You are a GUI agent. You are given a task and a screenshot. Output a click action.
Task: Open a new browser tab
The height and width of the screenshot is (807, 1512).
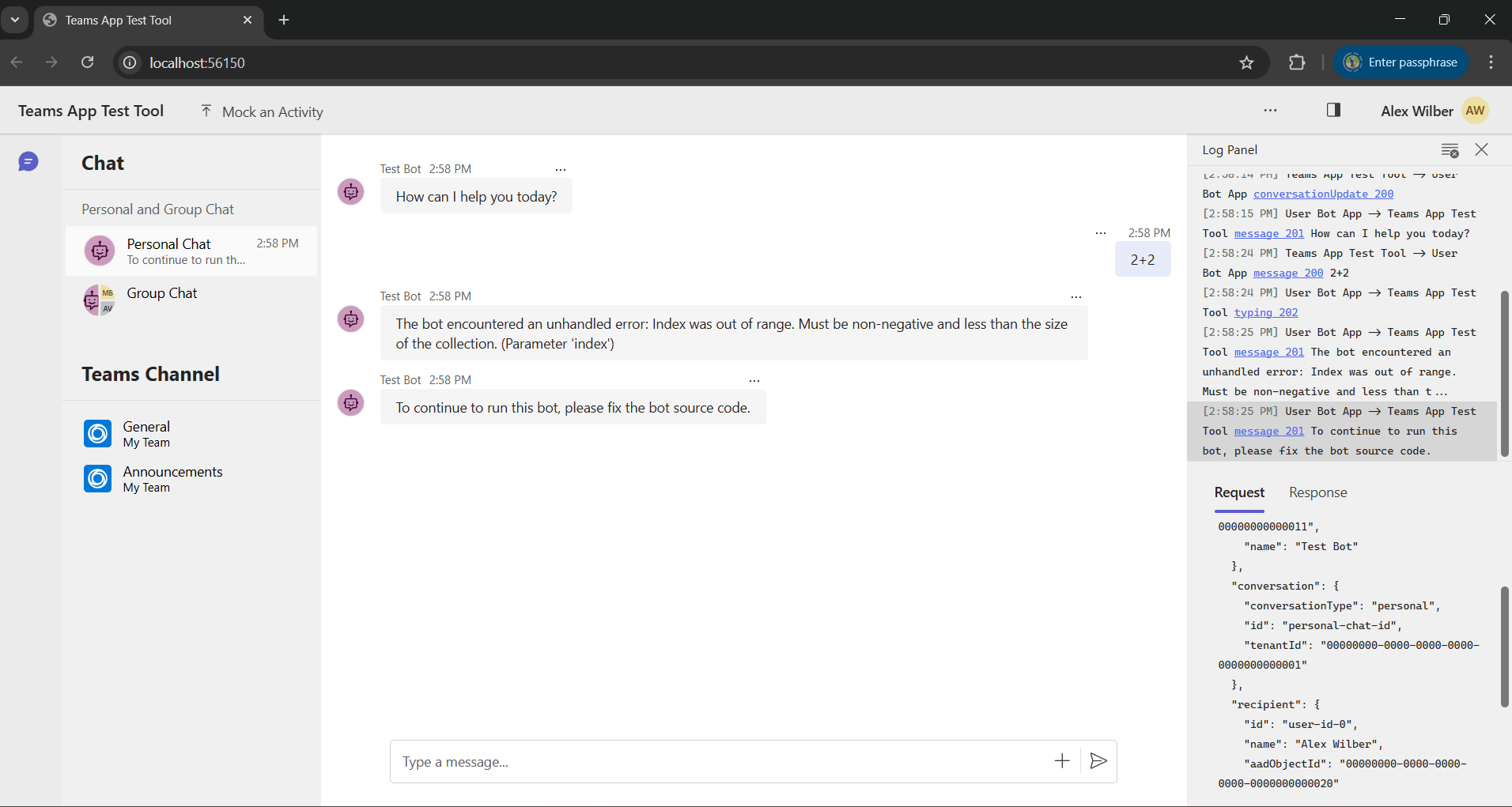284,20
